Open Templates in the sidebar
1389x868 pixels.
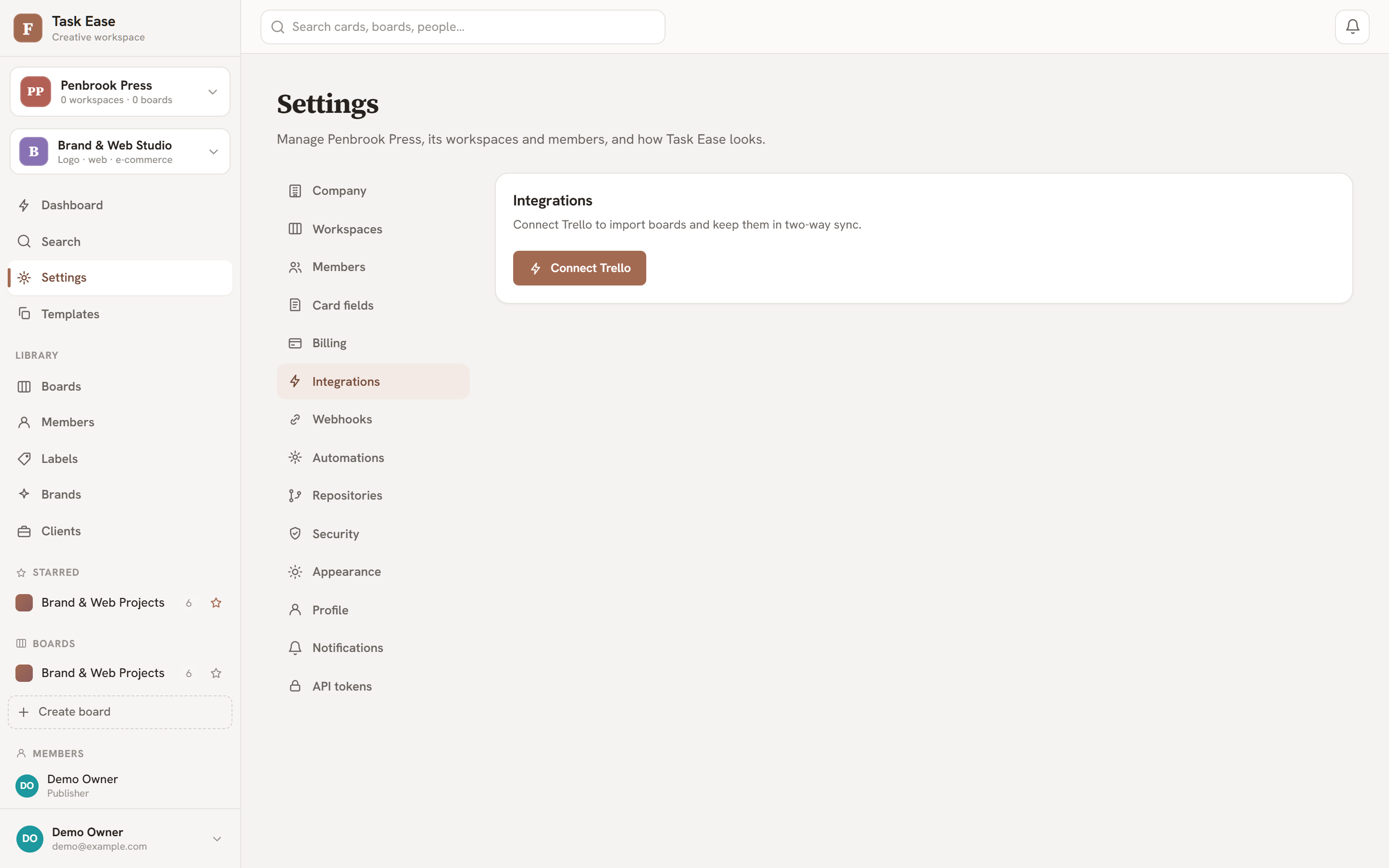pyautogui.click(x=120, y=313)
